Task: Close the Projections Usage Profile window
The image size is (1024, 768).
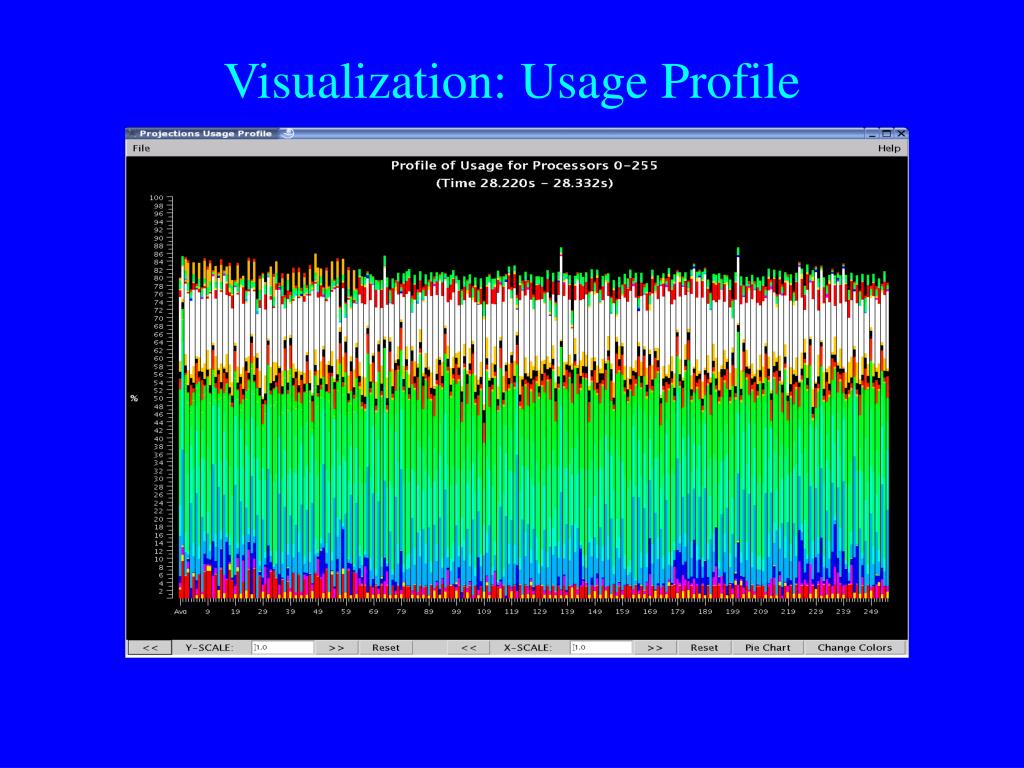Action: pos(901,134)
